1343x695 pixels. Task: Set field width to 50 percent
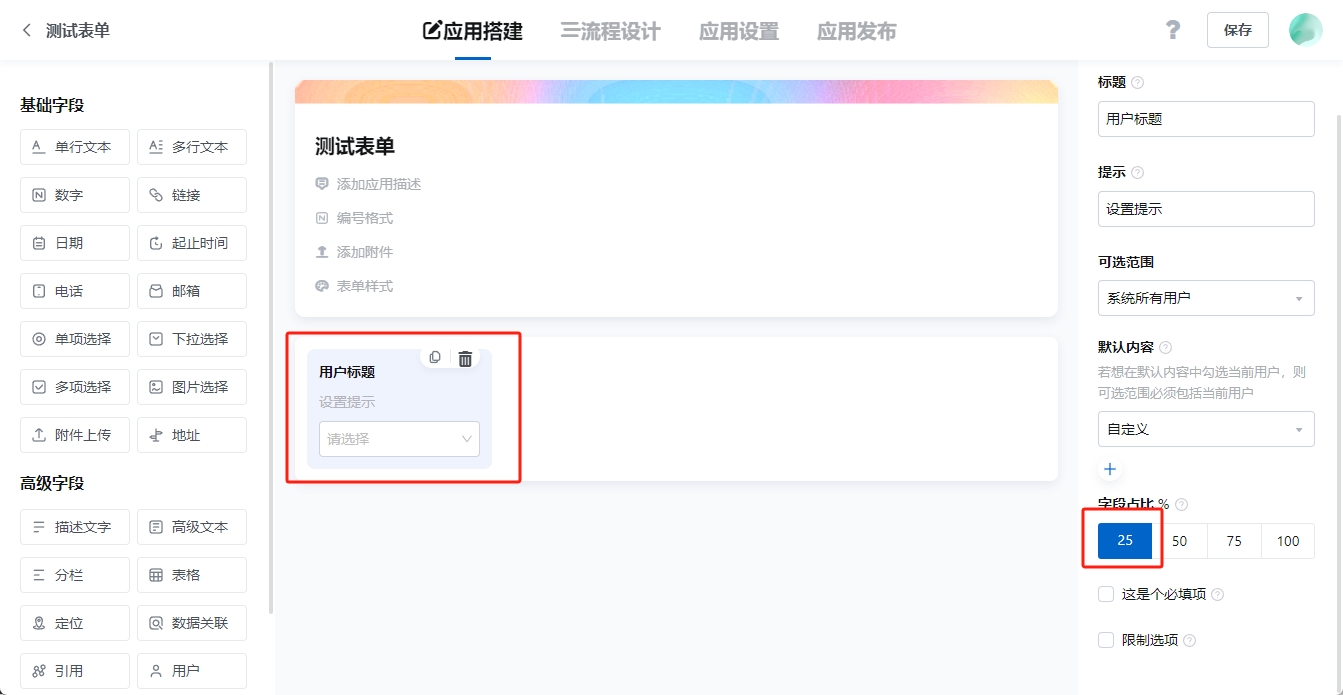tap(1180, 541)
